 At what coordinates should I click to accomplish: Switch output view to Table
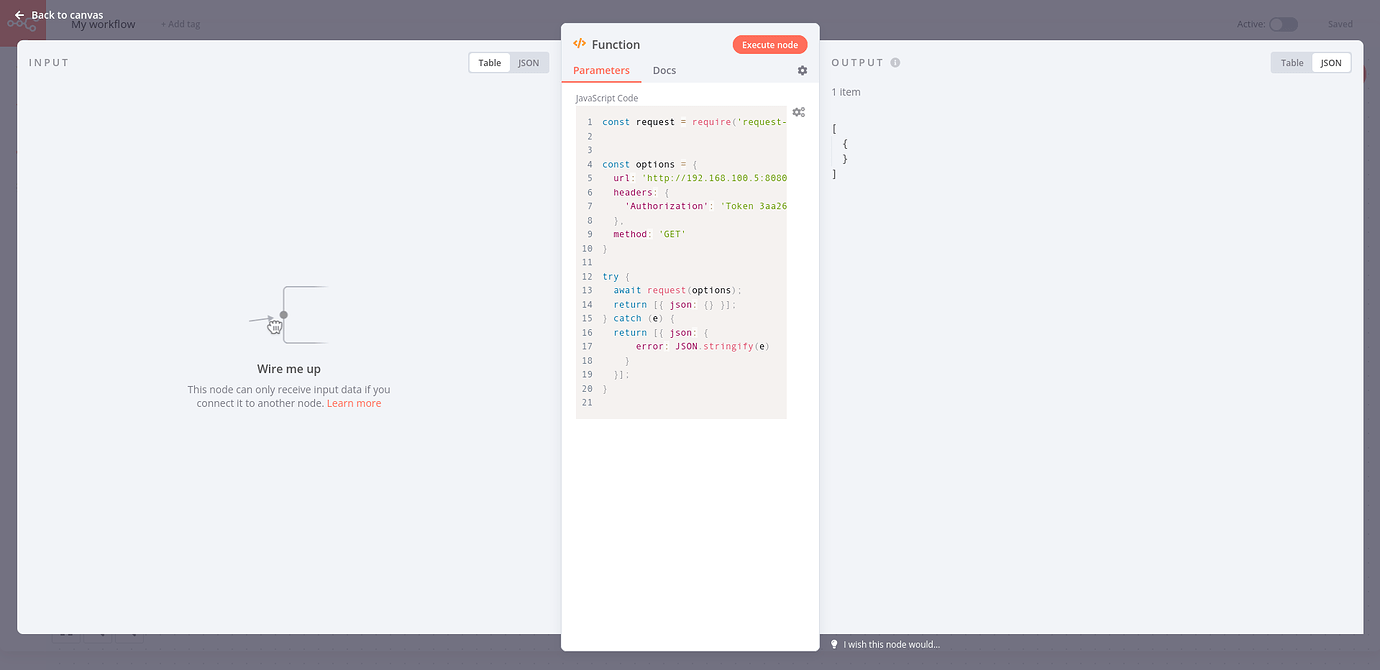1292,63
